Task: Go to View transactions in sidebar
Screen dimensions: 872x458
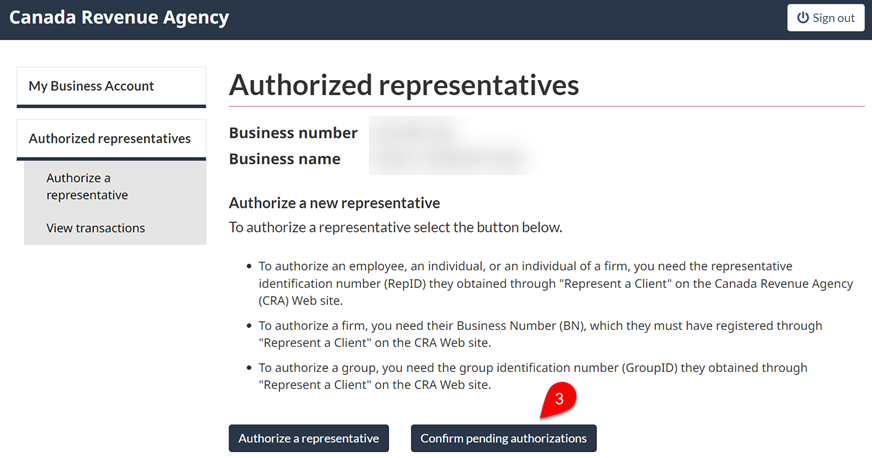Action: coord(115,228)
